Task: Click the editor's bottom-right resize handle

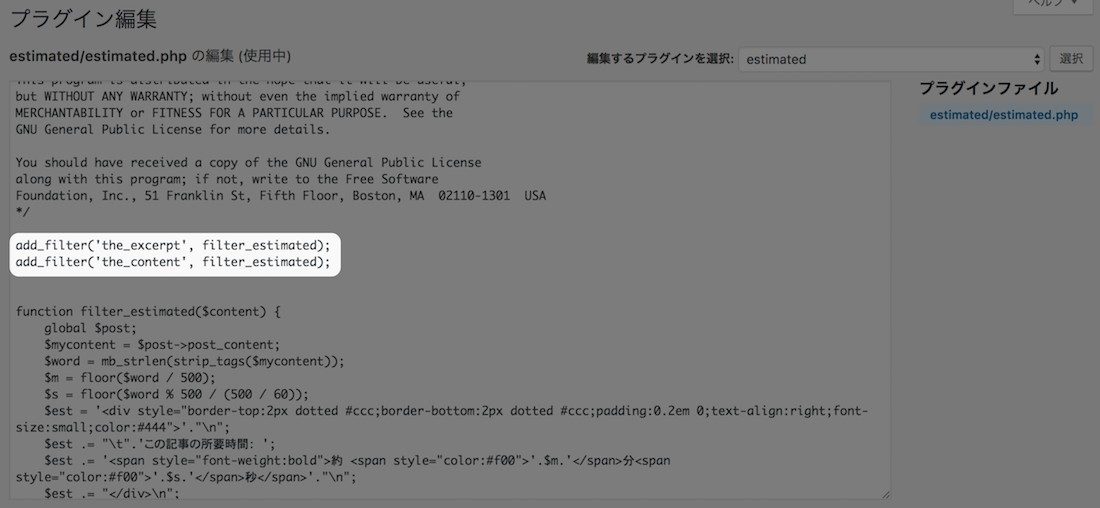Action: 885,494
